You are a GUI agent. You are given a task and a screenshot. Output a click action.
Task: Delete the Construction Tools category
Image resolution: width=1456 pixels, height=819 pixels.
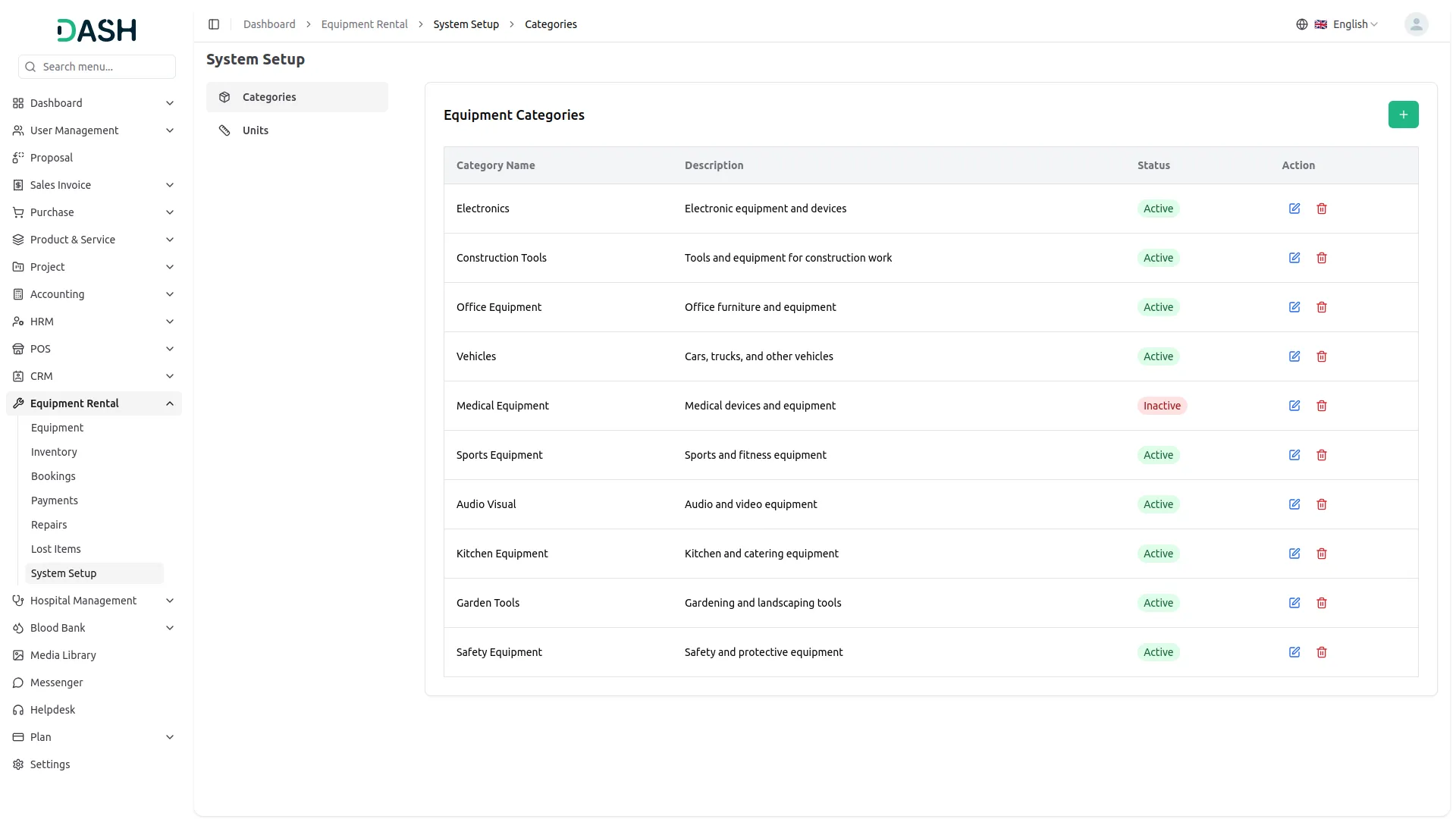coord(1322,258)
